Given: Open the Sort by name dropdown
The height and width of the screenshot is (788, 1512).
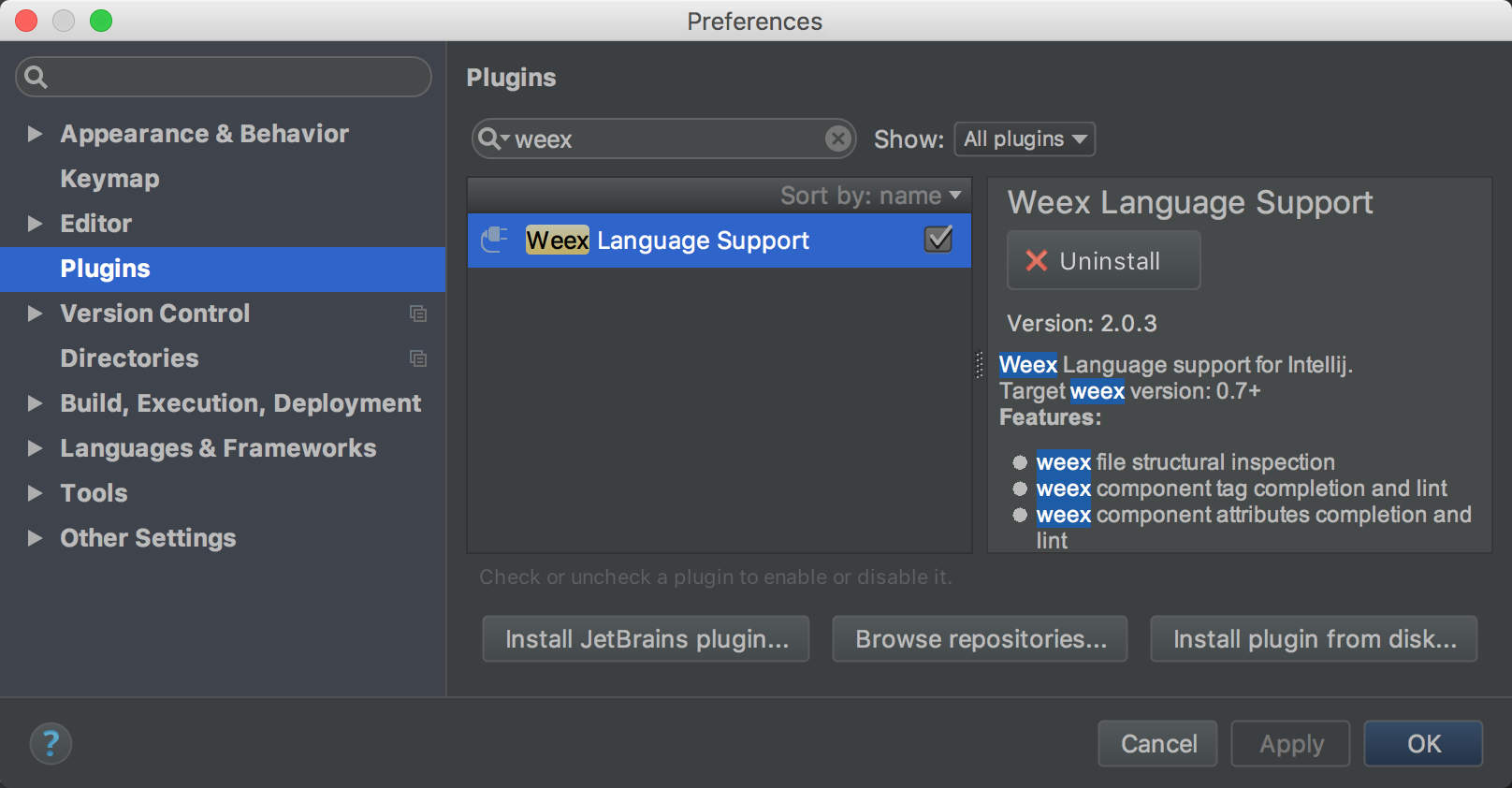Looking at the screenshot, I should 870,196.
